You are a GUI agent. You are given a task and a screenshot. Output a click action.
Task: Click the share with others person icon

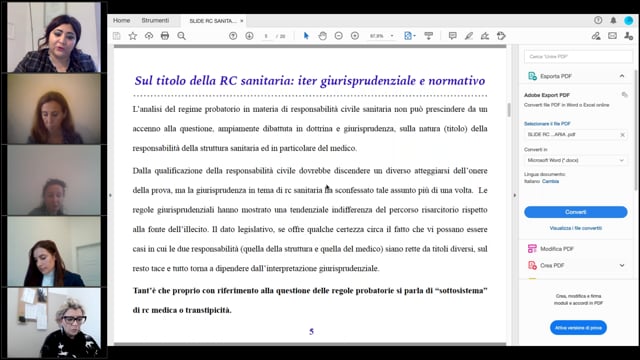(629, 36)
